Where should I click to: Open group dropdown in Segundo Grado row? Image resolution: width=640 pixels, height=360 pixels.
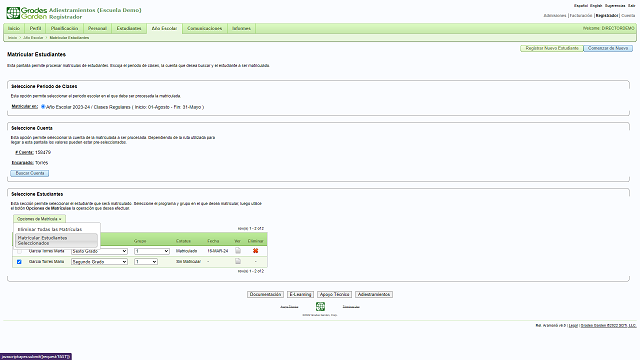(146, 262)
